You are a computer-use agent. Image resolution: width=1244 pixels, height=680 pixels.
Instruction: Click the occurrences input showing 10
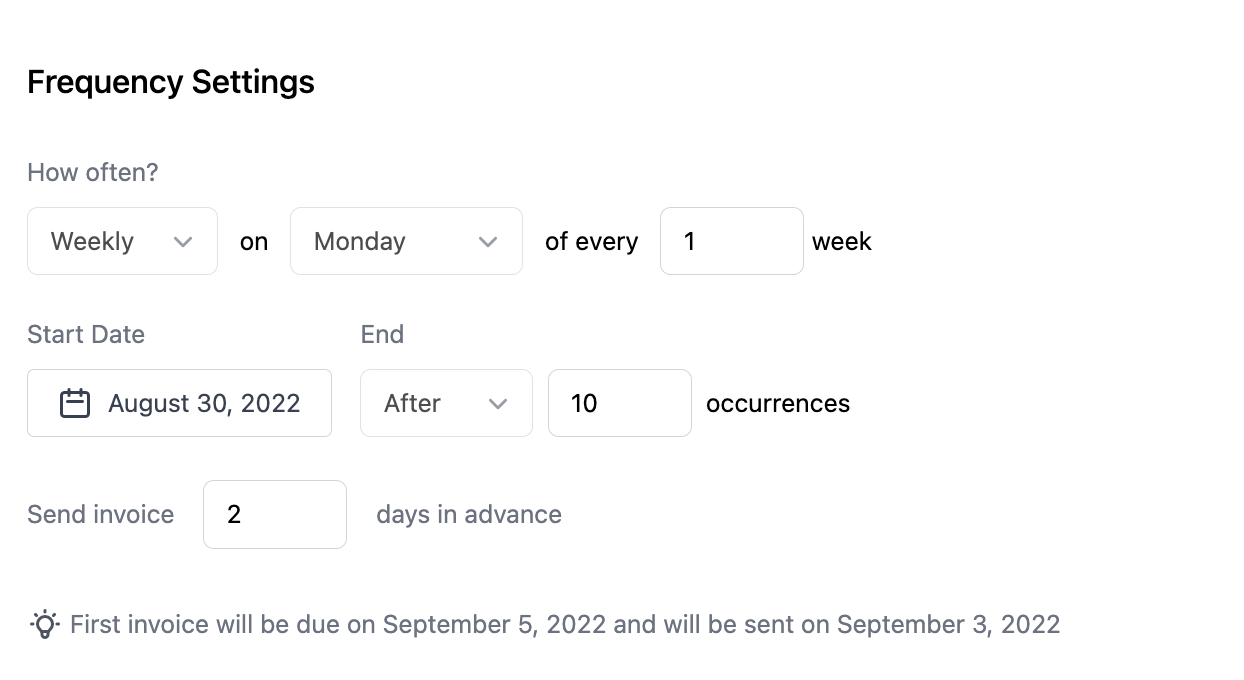click(x=619, y=403)
